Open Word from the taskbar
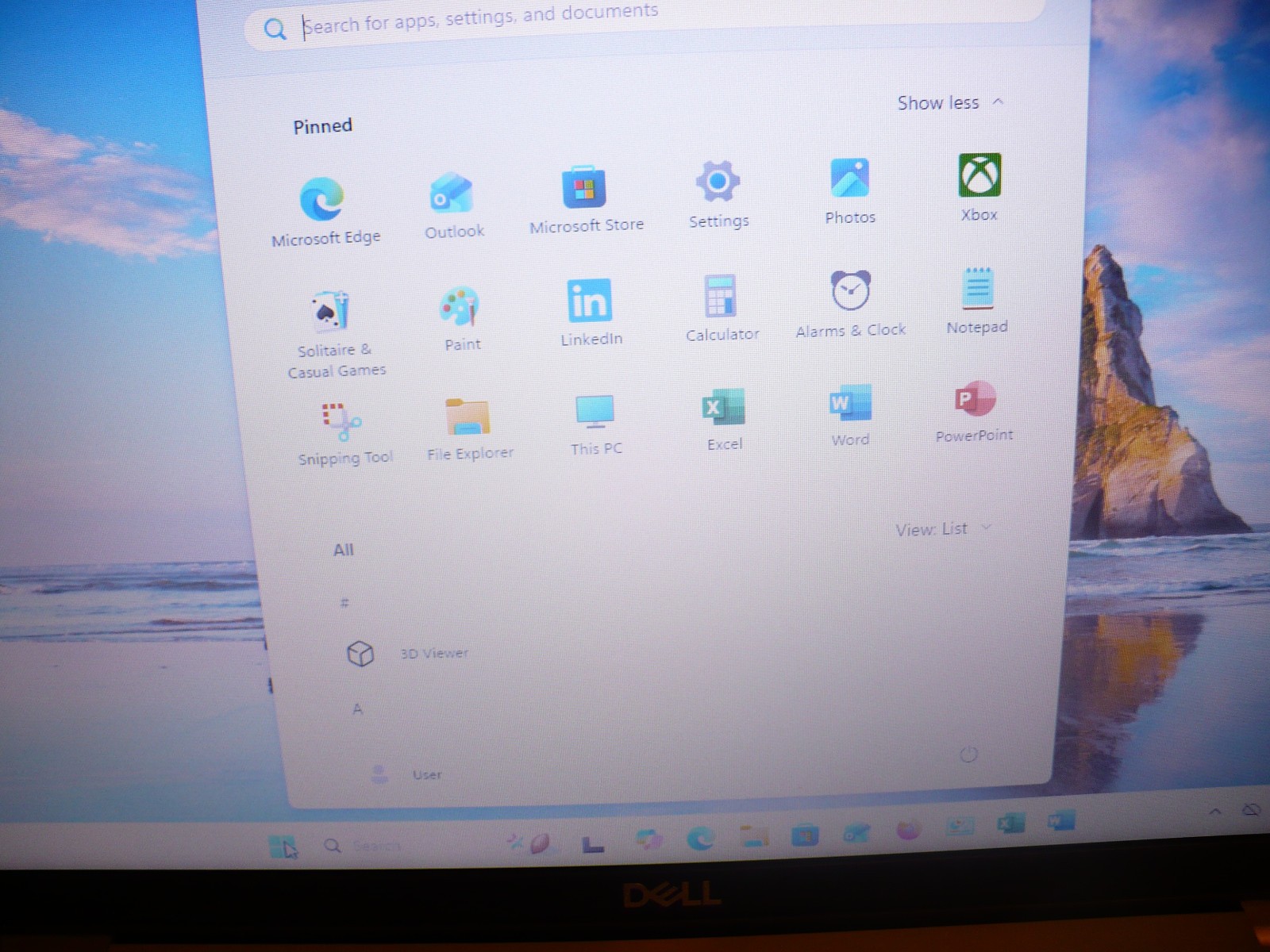Viewport: 1270px width, 952px height. (1061, 821)
